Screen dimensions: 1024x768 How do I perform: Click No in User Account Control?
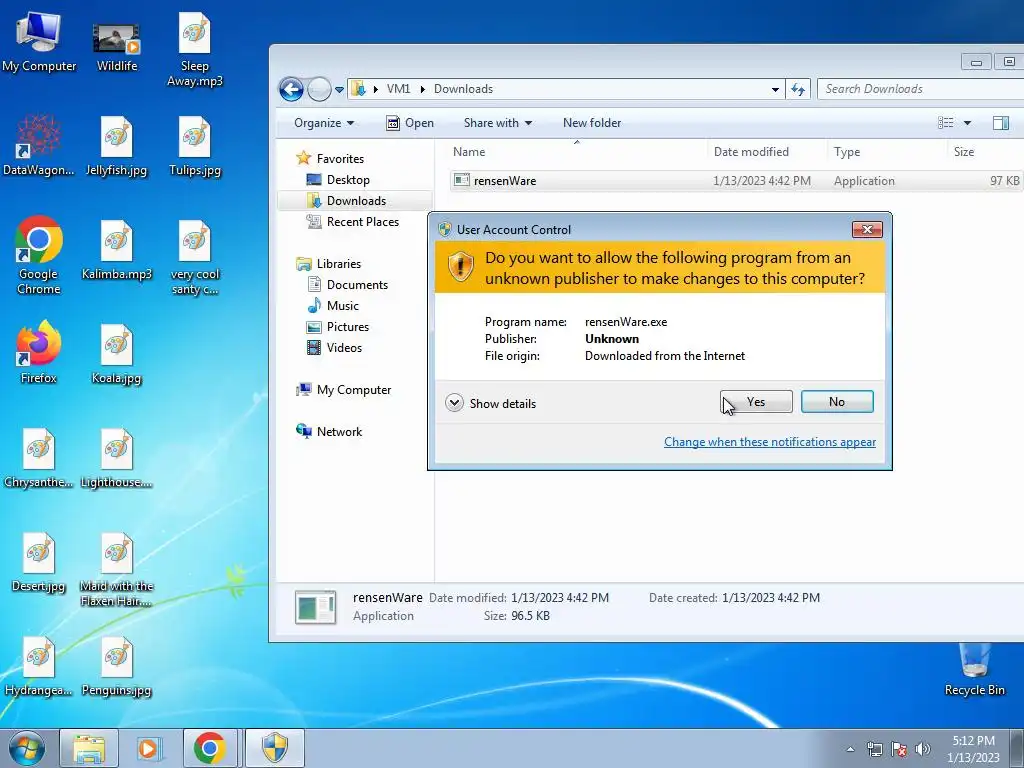point(837,402)
